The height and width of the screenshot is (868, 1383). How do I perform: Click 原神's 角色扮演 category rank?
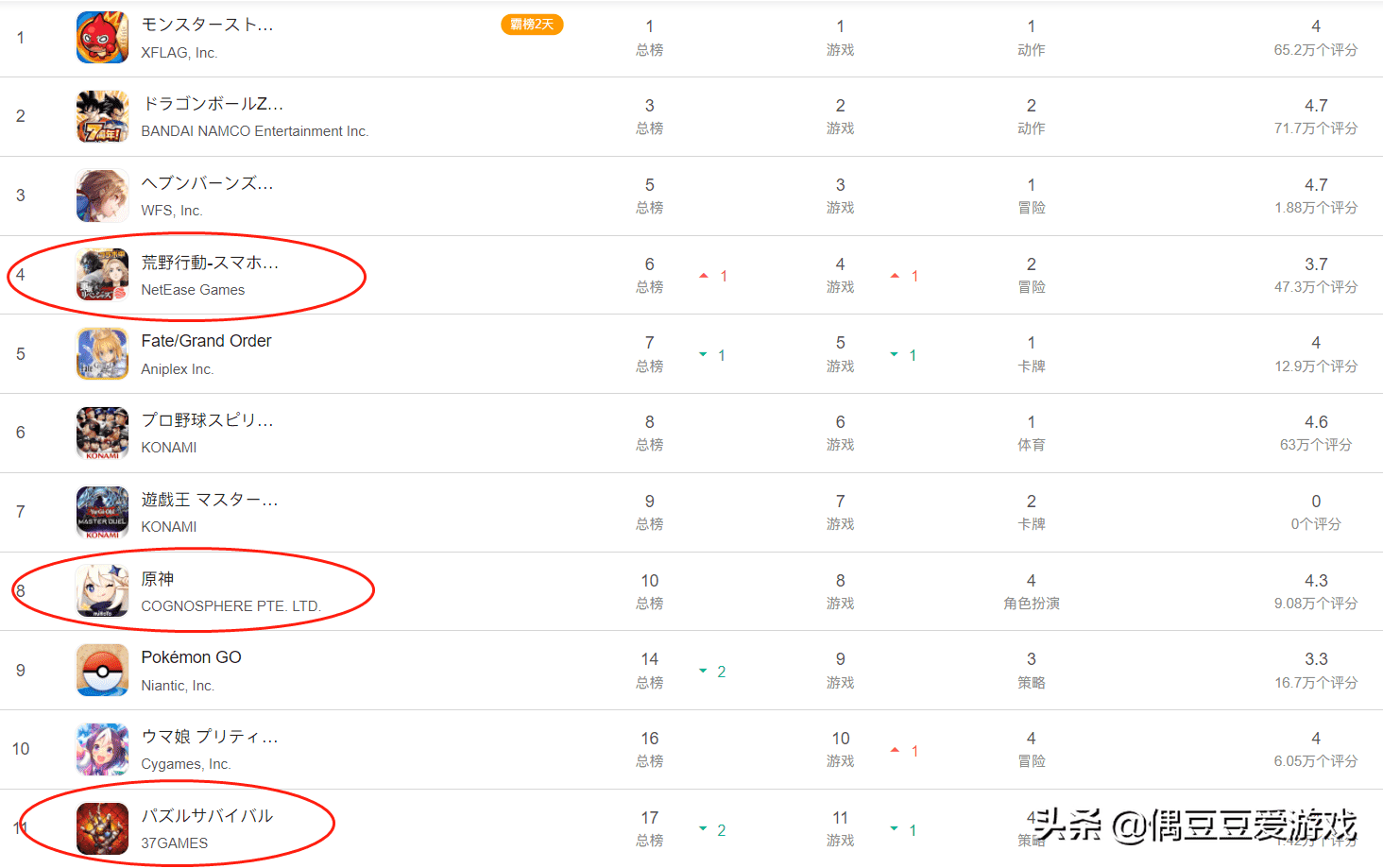click(1032, 591)
